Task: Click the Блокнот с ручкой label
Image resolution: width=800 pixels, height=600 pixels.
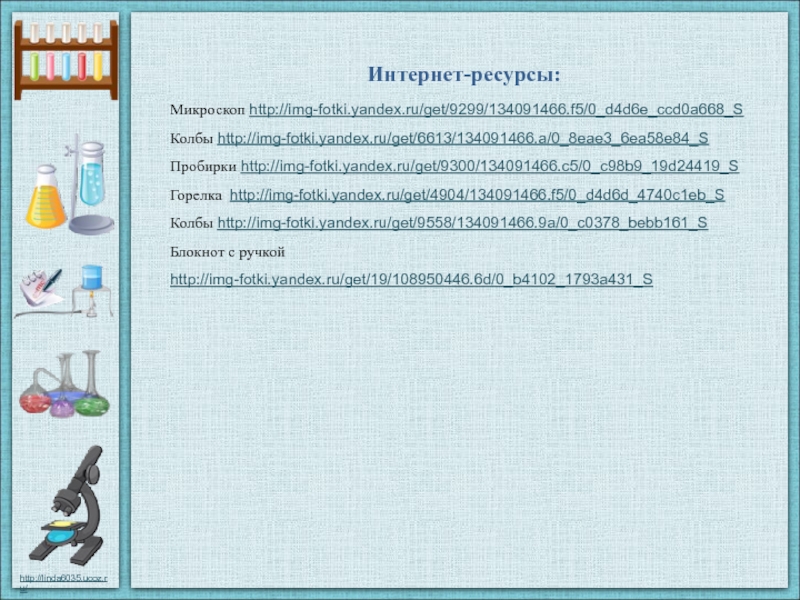Action: coord(228,252)
